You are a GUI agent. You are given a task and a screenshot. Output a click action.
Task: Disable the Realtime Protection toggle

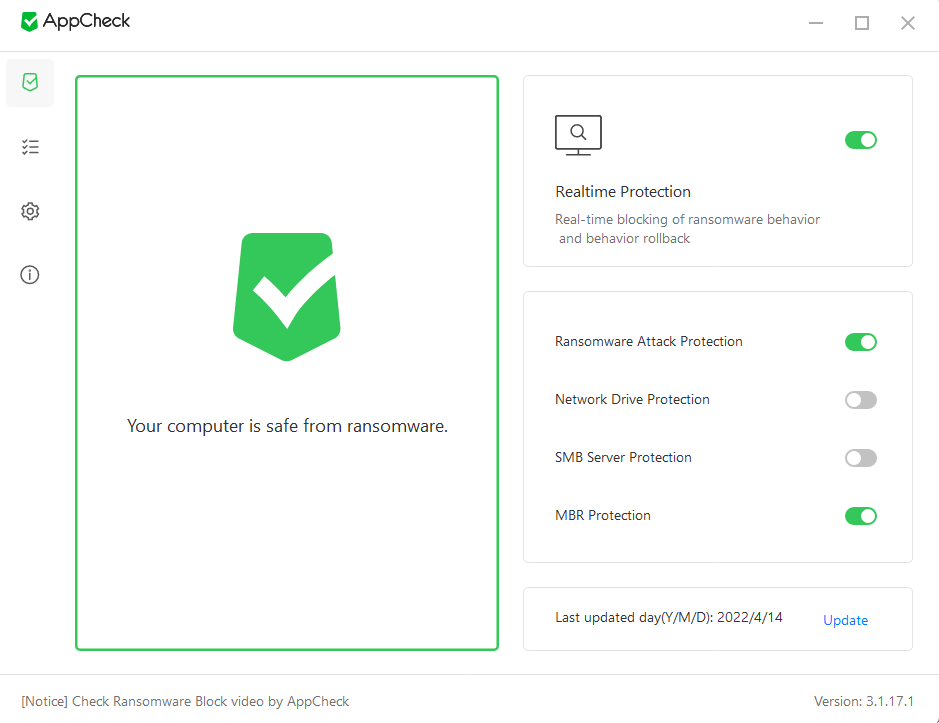[860, 140]
